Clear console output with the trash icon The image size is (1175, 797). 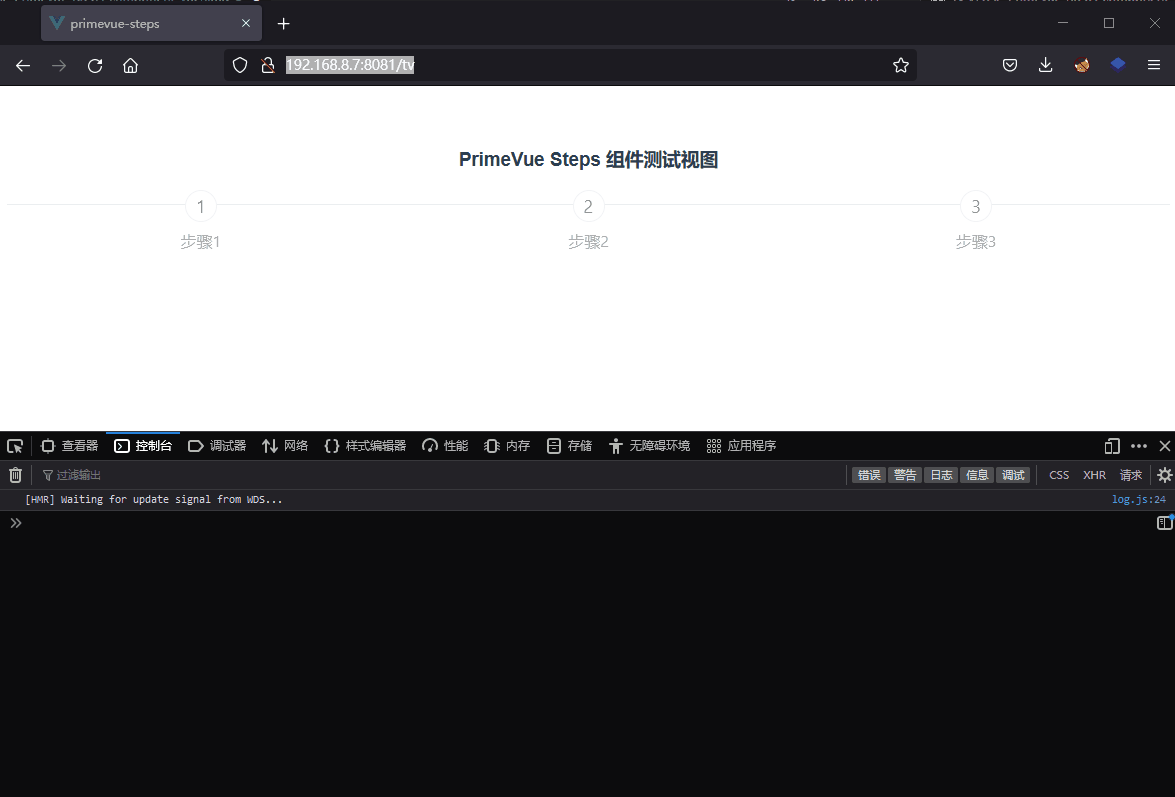(x=15, y=475)
